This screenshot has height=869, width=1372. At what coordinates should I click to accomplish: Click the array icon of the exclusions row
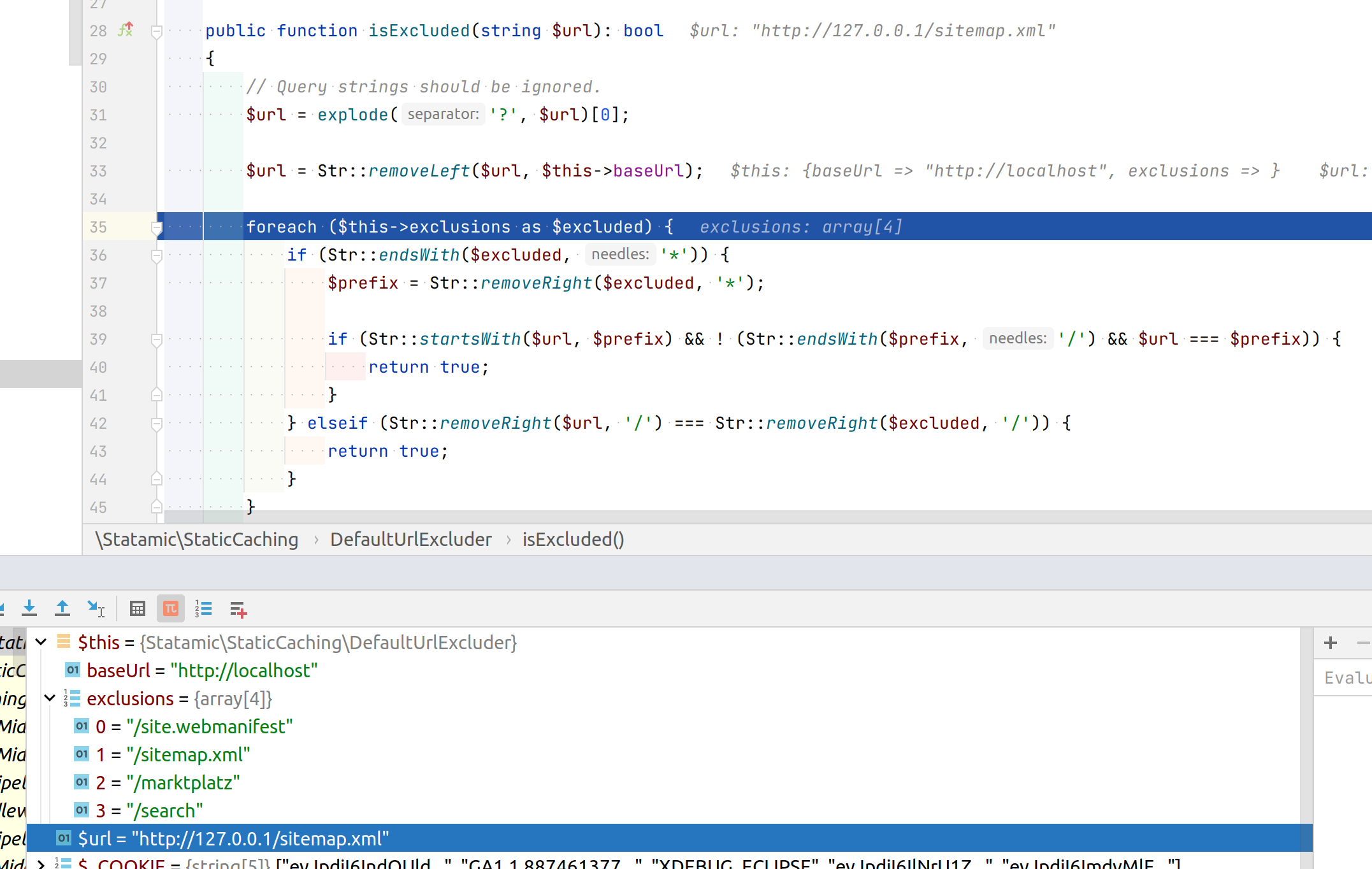click(x=72, y=698)
